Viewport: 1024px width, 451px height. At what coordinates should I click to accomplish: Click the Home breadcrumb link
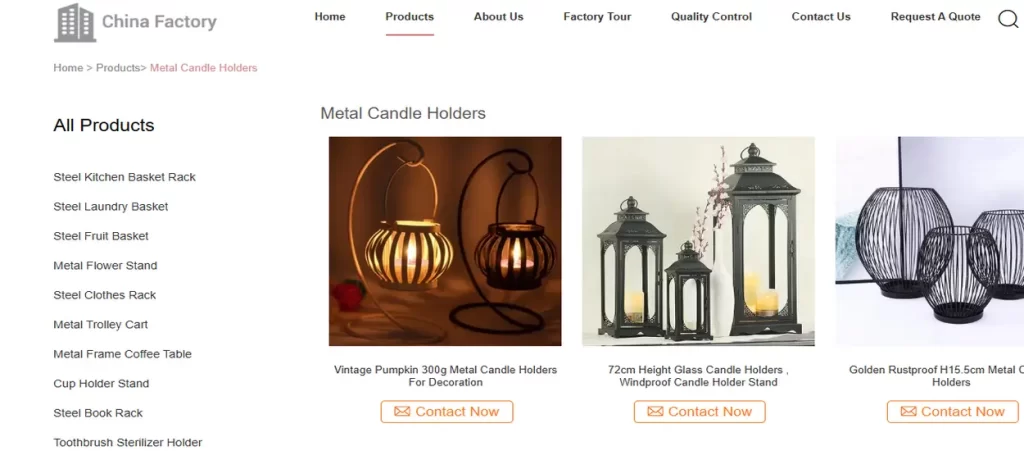(68, 68)
